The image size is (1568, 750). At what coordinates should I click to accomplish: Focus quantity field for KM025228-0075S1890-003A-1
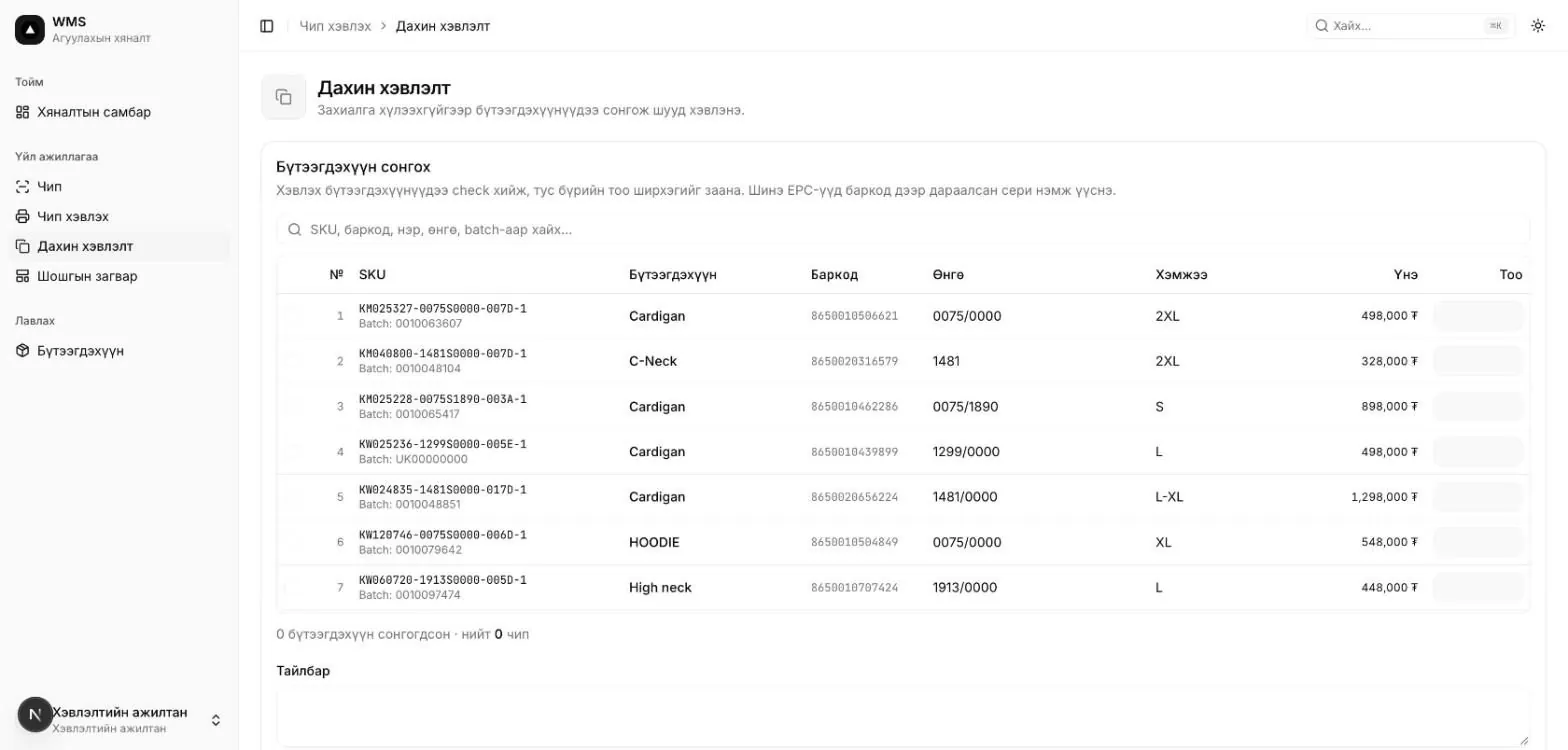tap(1478, 407)
